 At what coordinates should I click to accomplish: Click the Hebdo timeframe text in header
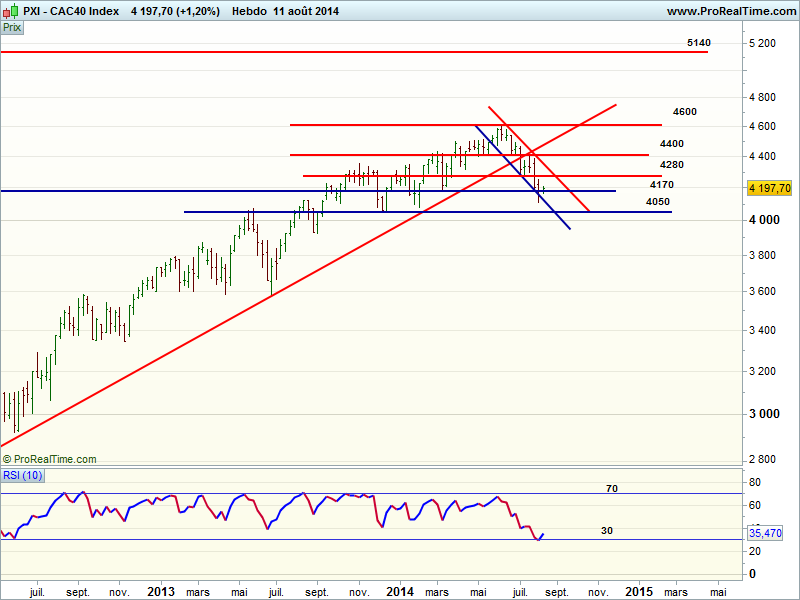click(x=248, y=11)
